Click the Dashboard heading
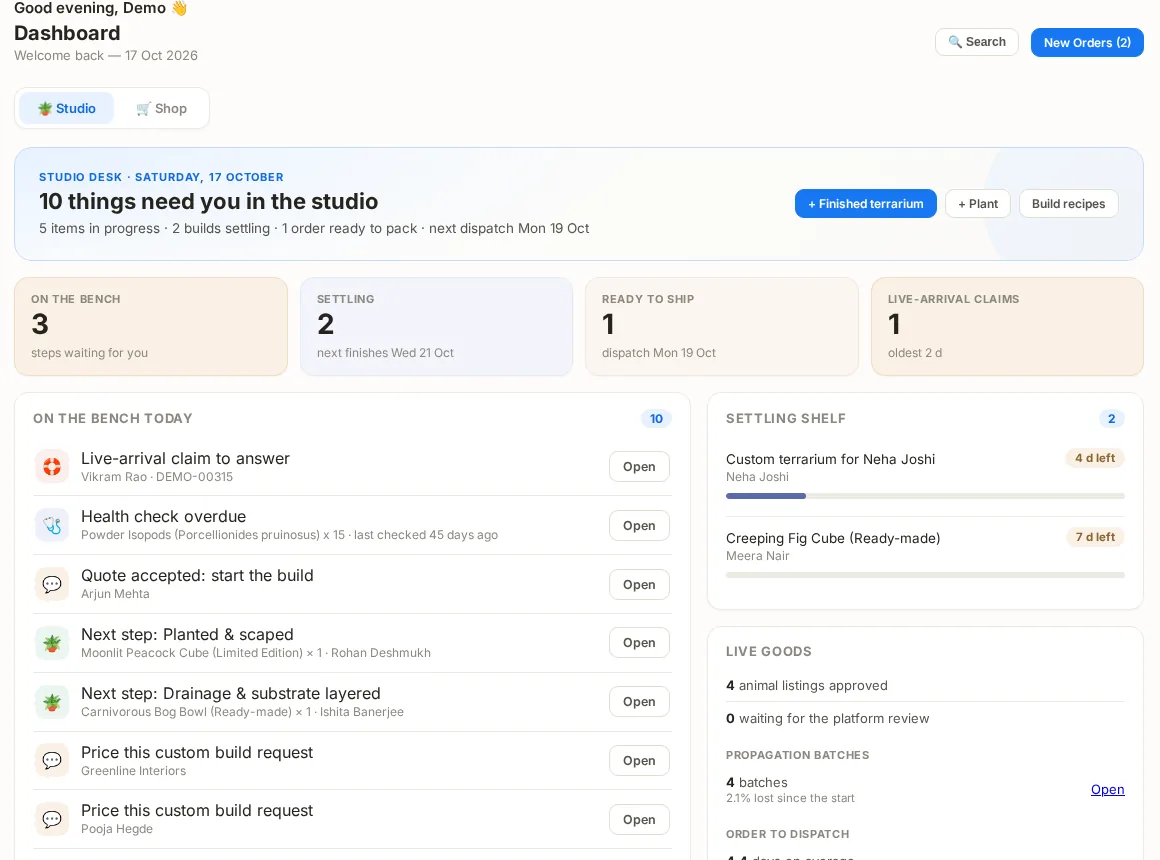The image size is (1160, 860). pos(67,33)
